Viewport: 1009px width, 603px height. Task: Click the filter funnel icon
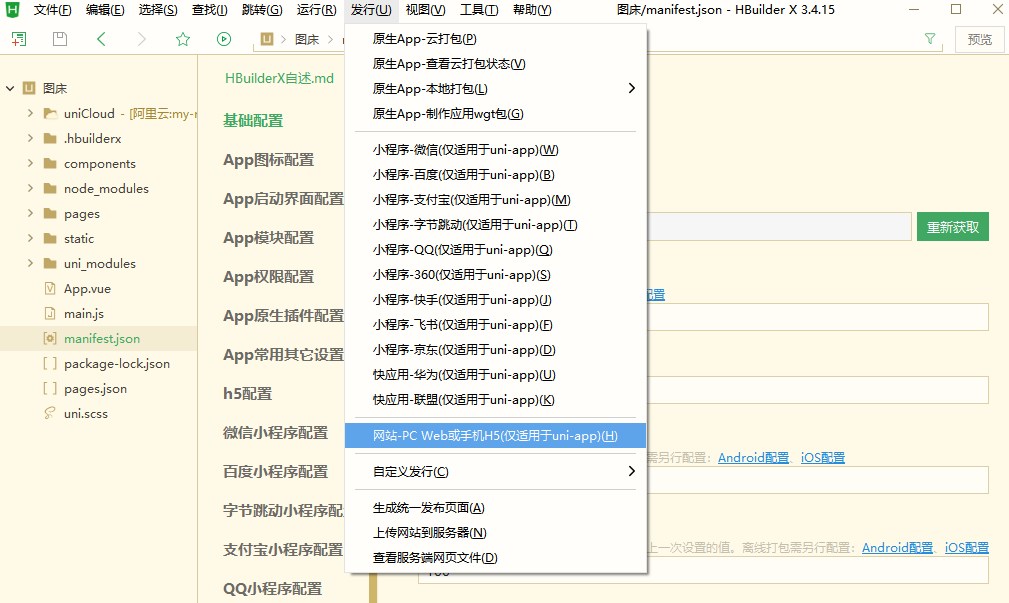930,39
